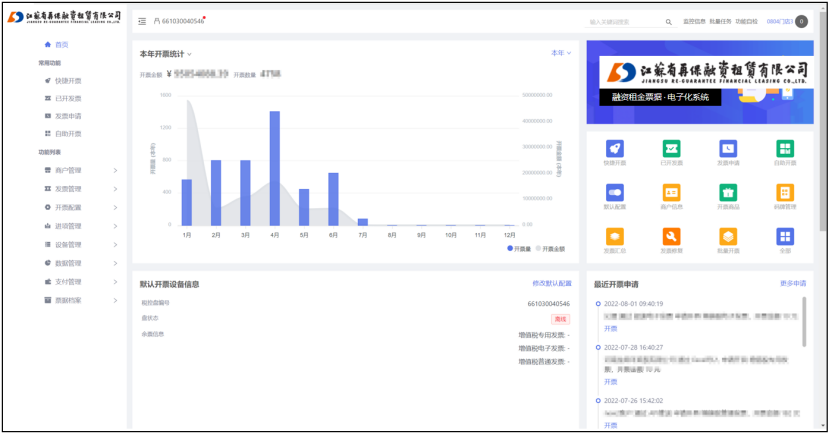Click 开票 under 2022-08-01 application
830x435 pixels.
tap(611, 329)
